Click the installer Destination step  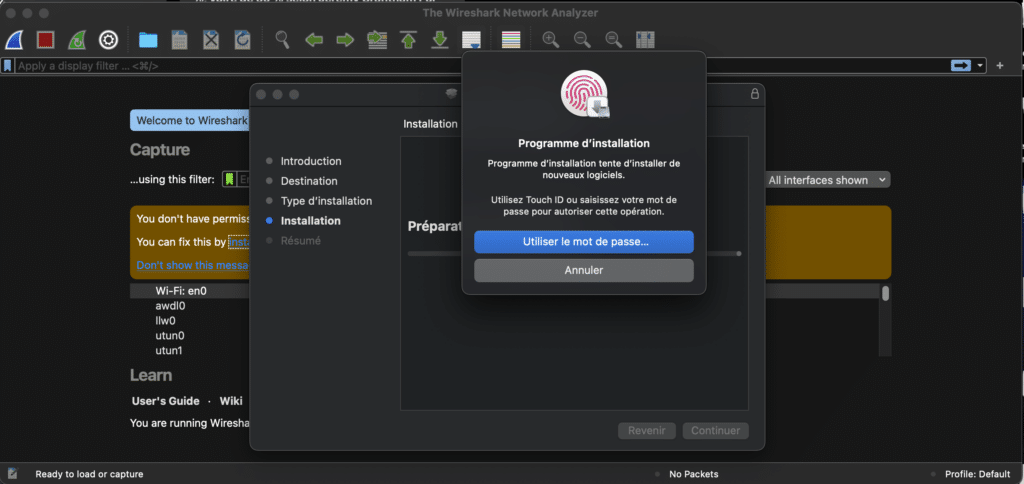[x=309, y=181]
